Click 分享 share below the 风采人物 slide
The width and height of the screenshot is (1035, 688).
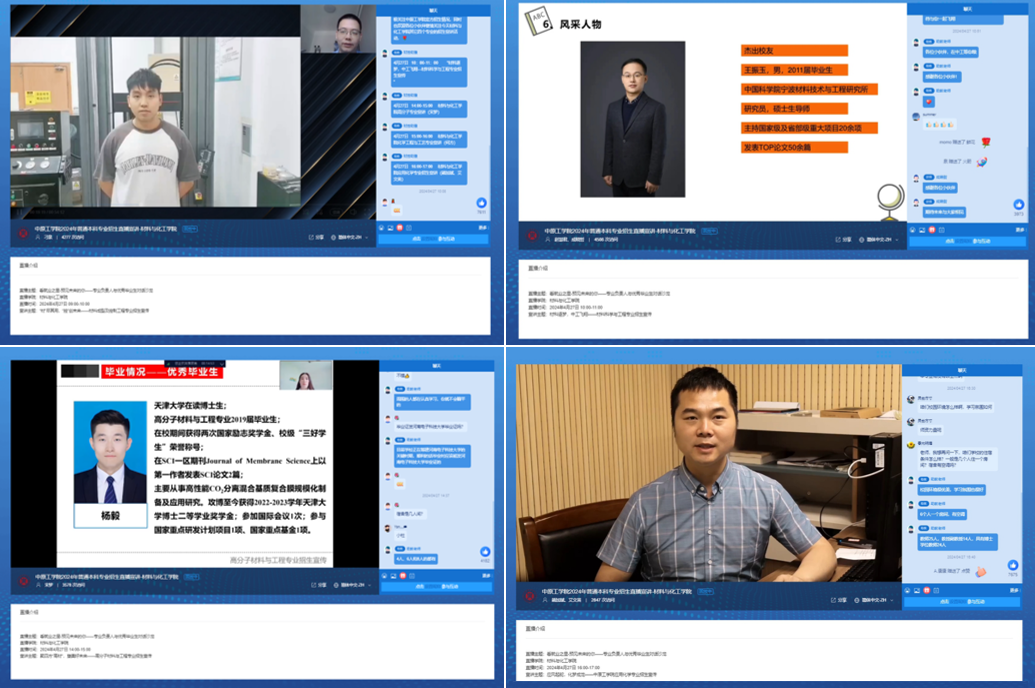[x=844, y=240]
